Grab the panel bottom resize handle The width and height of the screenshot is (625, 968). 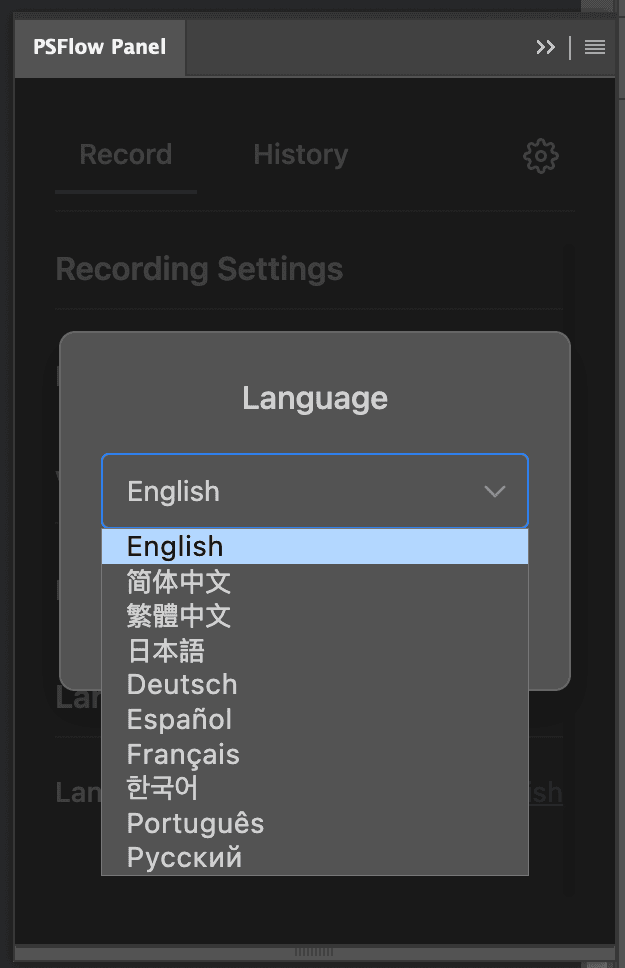click(x=314, y=951)
